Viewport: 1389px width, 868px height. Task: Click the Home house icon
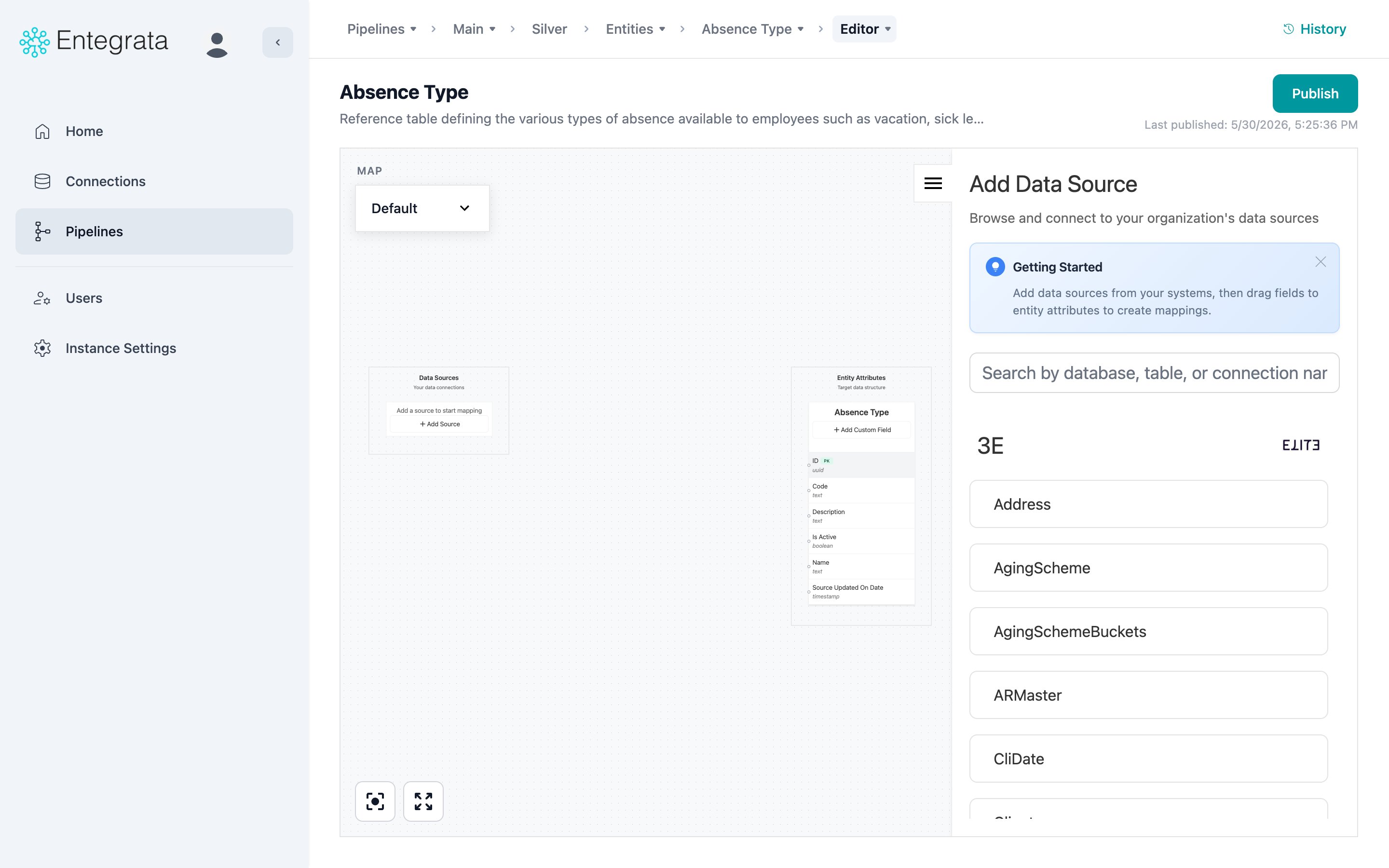point(42,132)
